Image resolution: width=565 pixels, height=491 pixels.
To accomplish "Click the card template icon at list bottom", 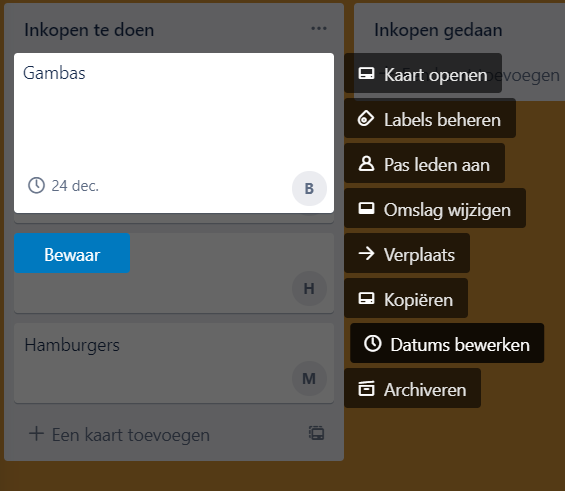I will click(316, 433).
